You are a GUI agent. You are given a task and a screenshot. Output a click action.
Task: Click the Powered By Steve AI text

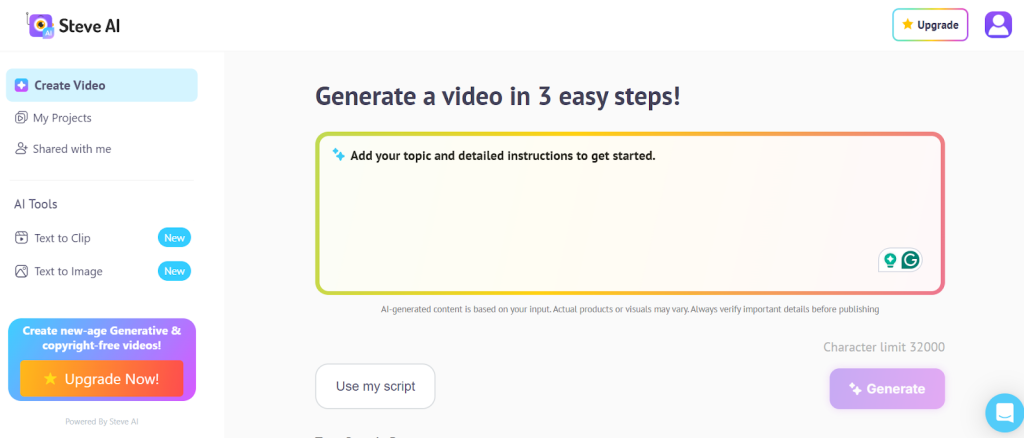point(101,422)
